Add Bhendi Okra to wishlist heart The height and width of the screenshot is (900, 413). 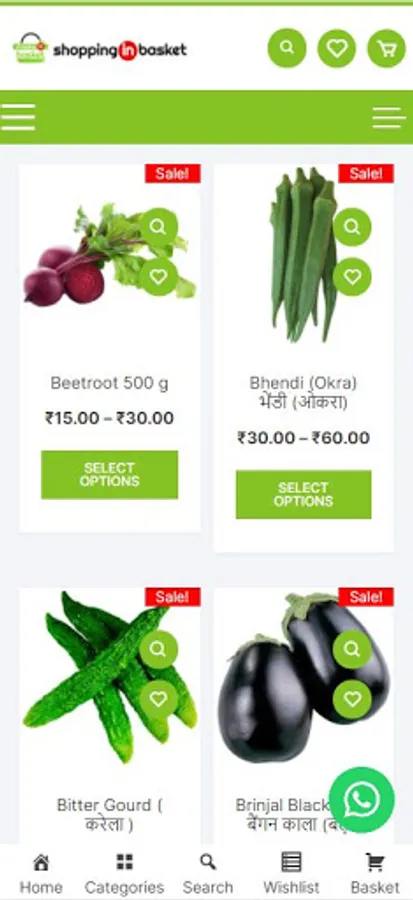tap(352, 277)
